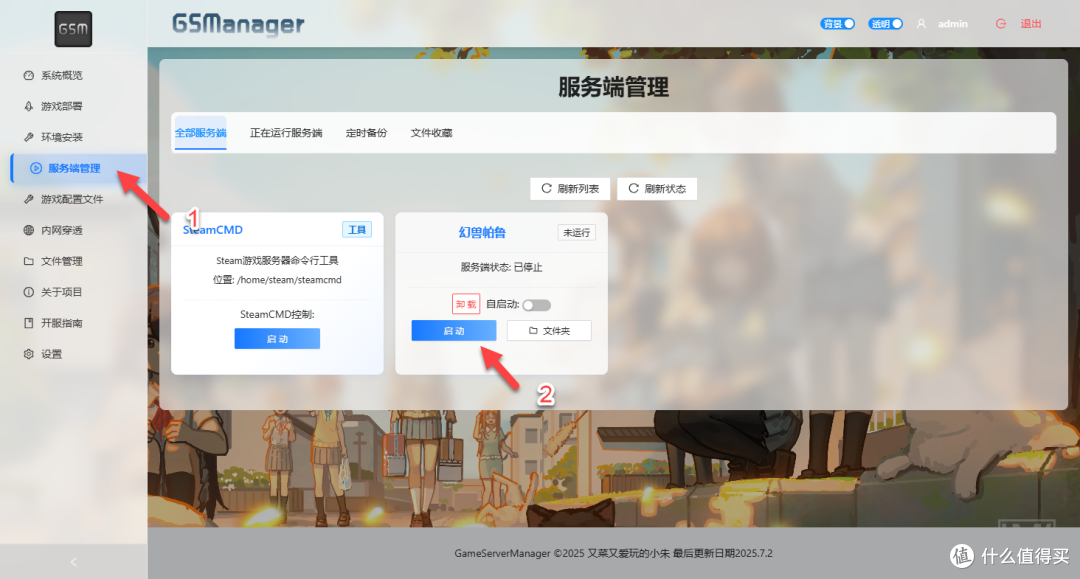Click 刷新列表 to refresh the list

coord(570,188)
